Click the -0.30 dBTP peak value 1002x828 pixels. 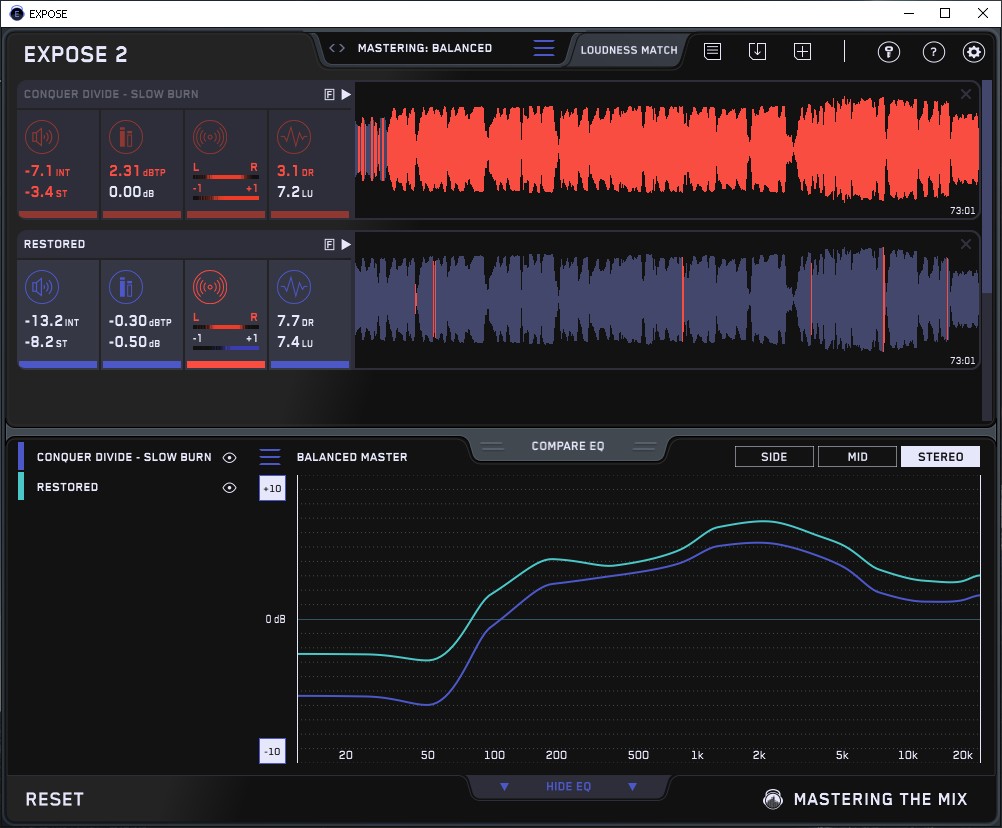click(140, 321)
